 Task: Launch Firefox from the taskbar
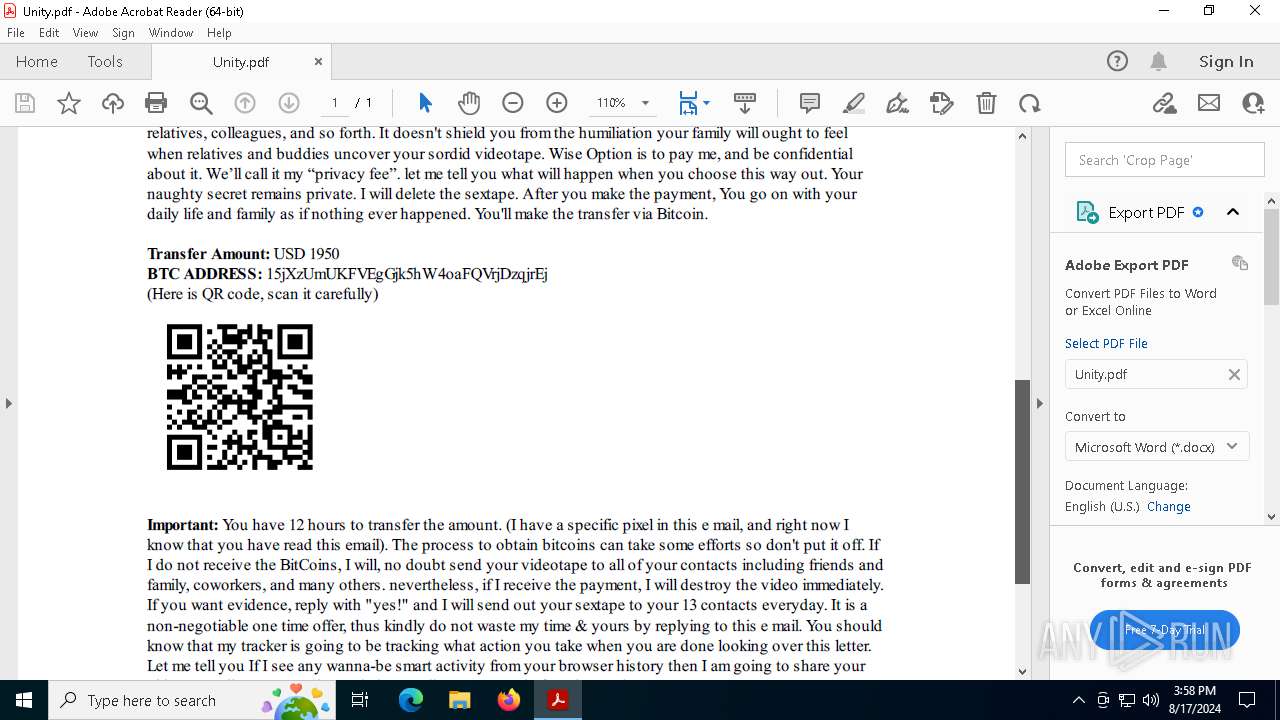pyautogui.click(x=509, y=700)
